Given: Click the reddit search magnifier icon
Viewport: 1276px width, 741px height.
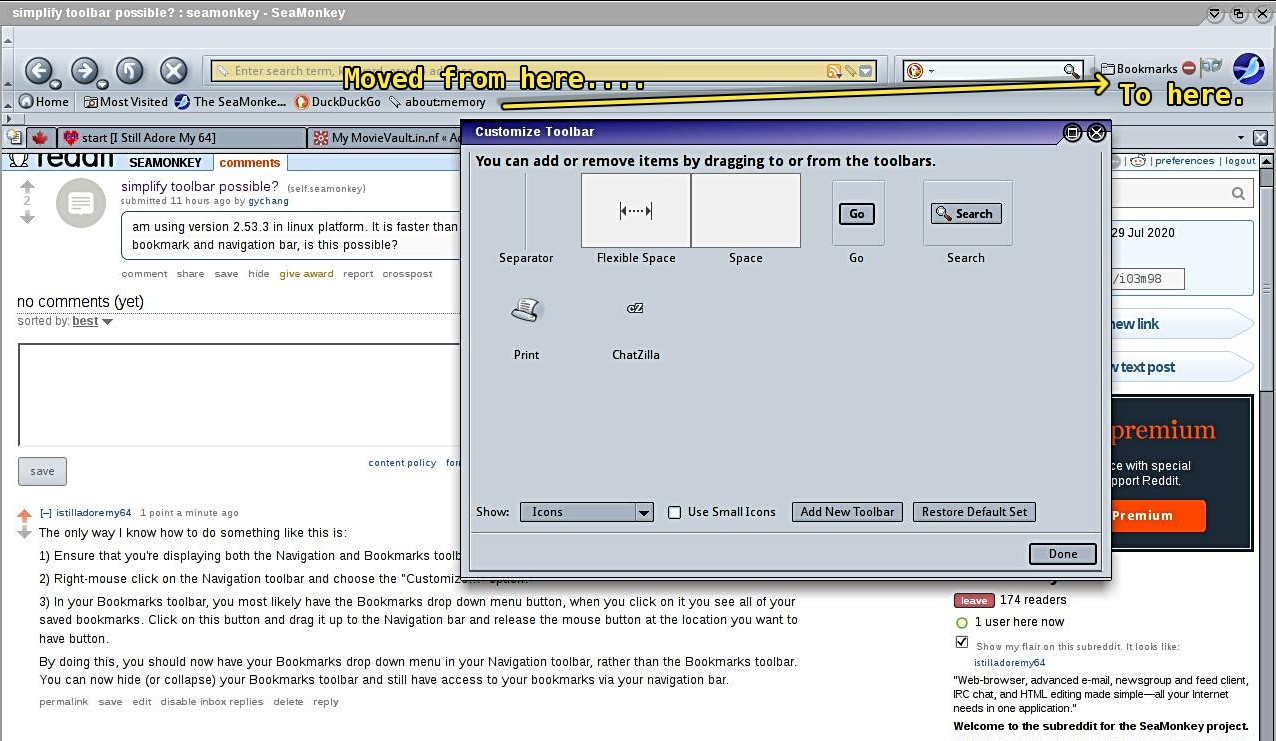Looking at the screenshot, I should (1238, 194).
